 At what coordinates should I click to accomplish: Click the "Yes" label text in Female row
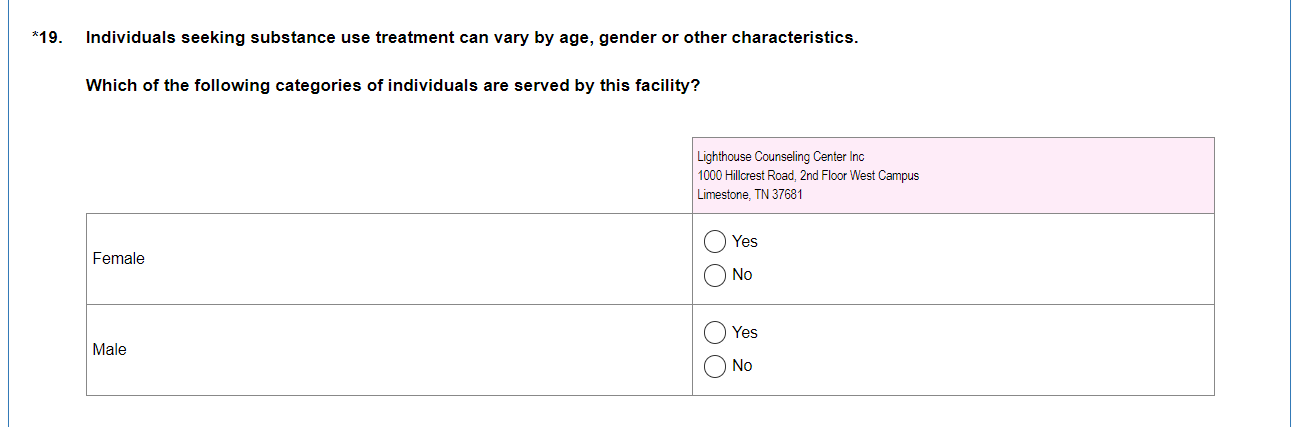[745, 242]
